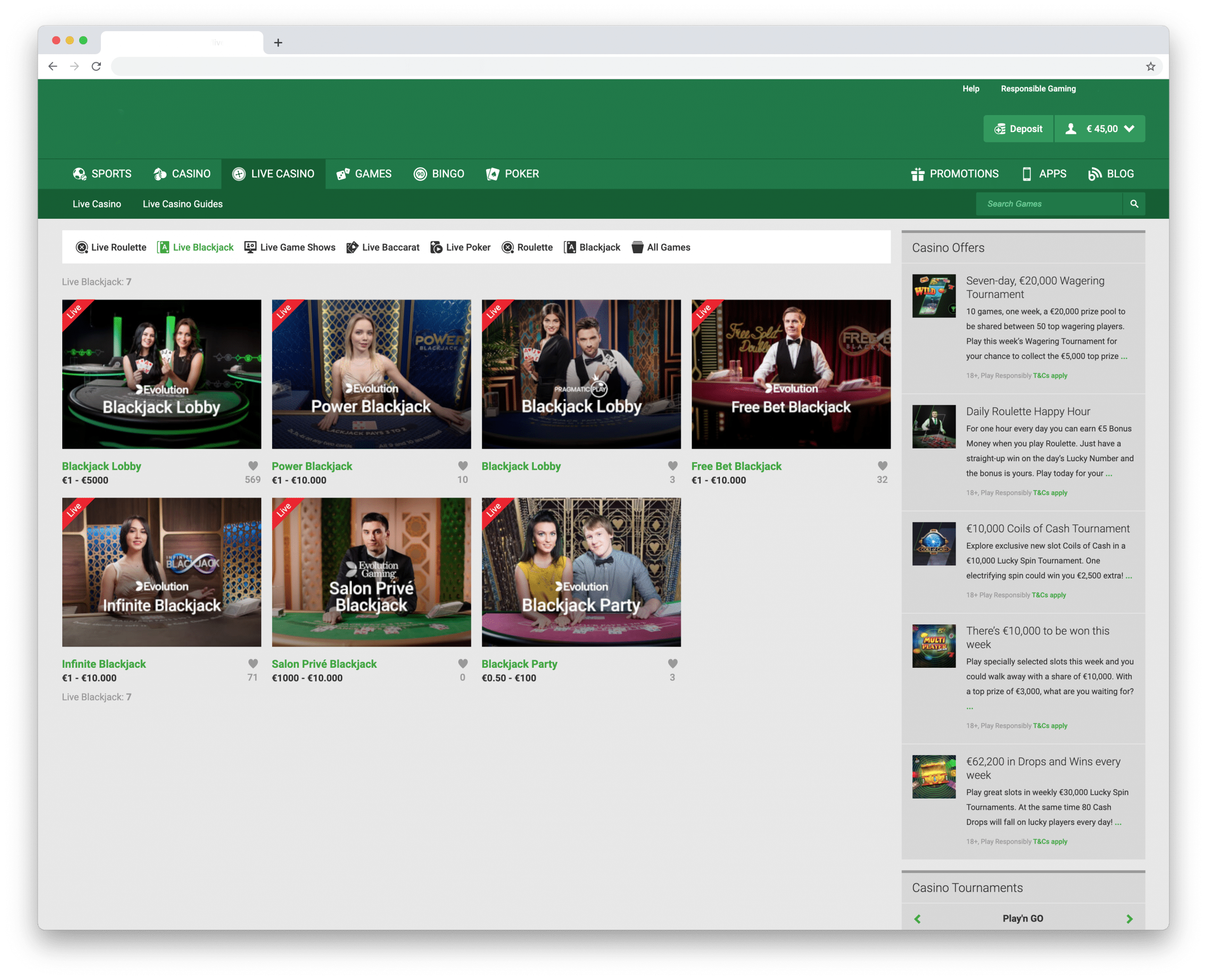The image size is (1207, 980).
Task: Launch the Salon Privé Blackjack thumbnail
Action: pos(372,572)
